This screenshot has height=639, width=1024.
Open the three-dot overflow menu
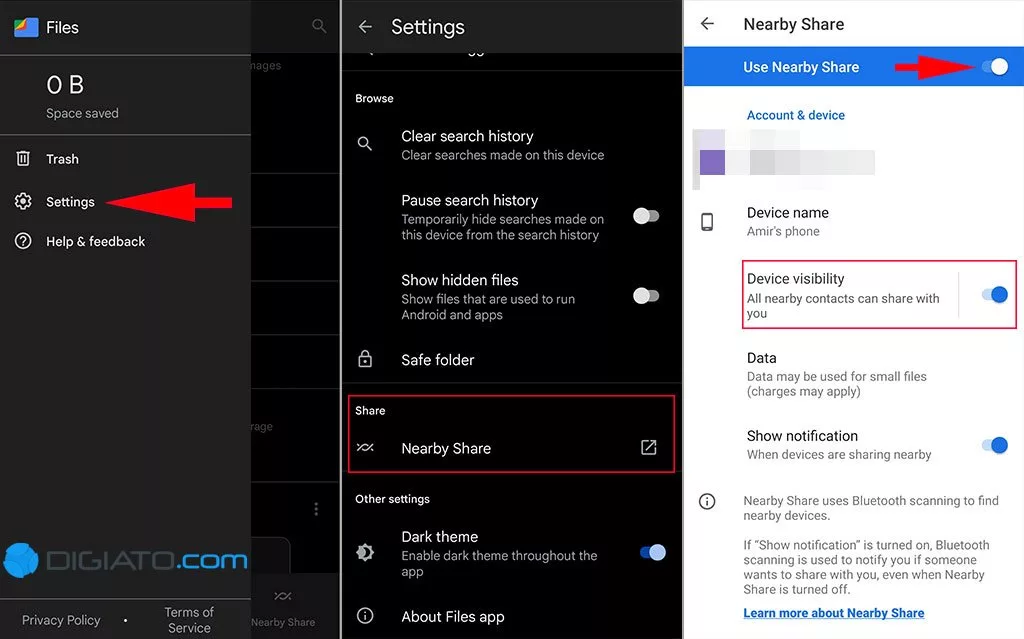tap(316, 509)
